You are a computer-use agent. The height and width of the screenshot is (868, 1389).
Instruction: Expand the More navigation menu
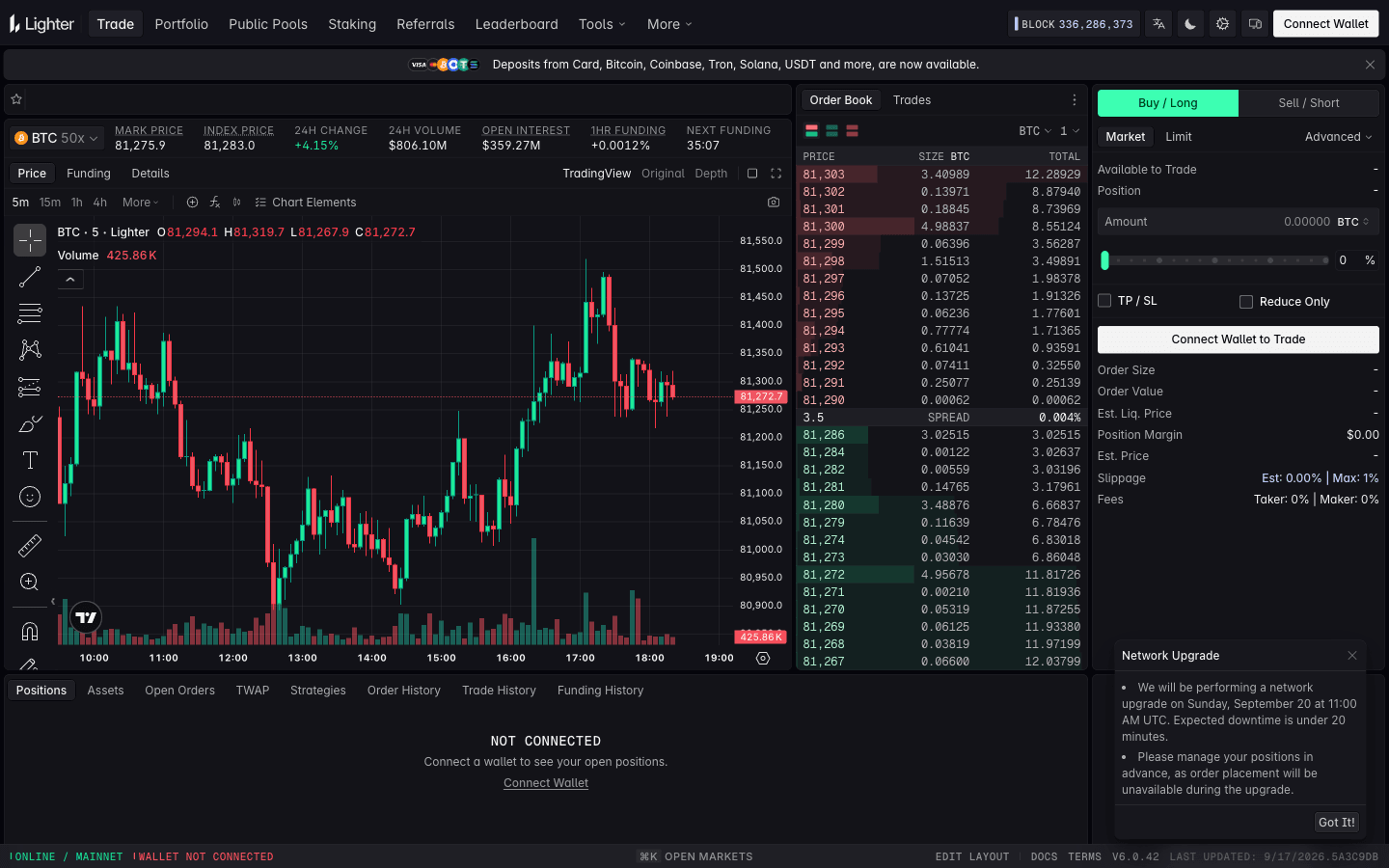pos(669,24)
